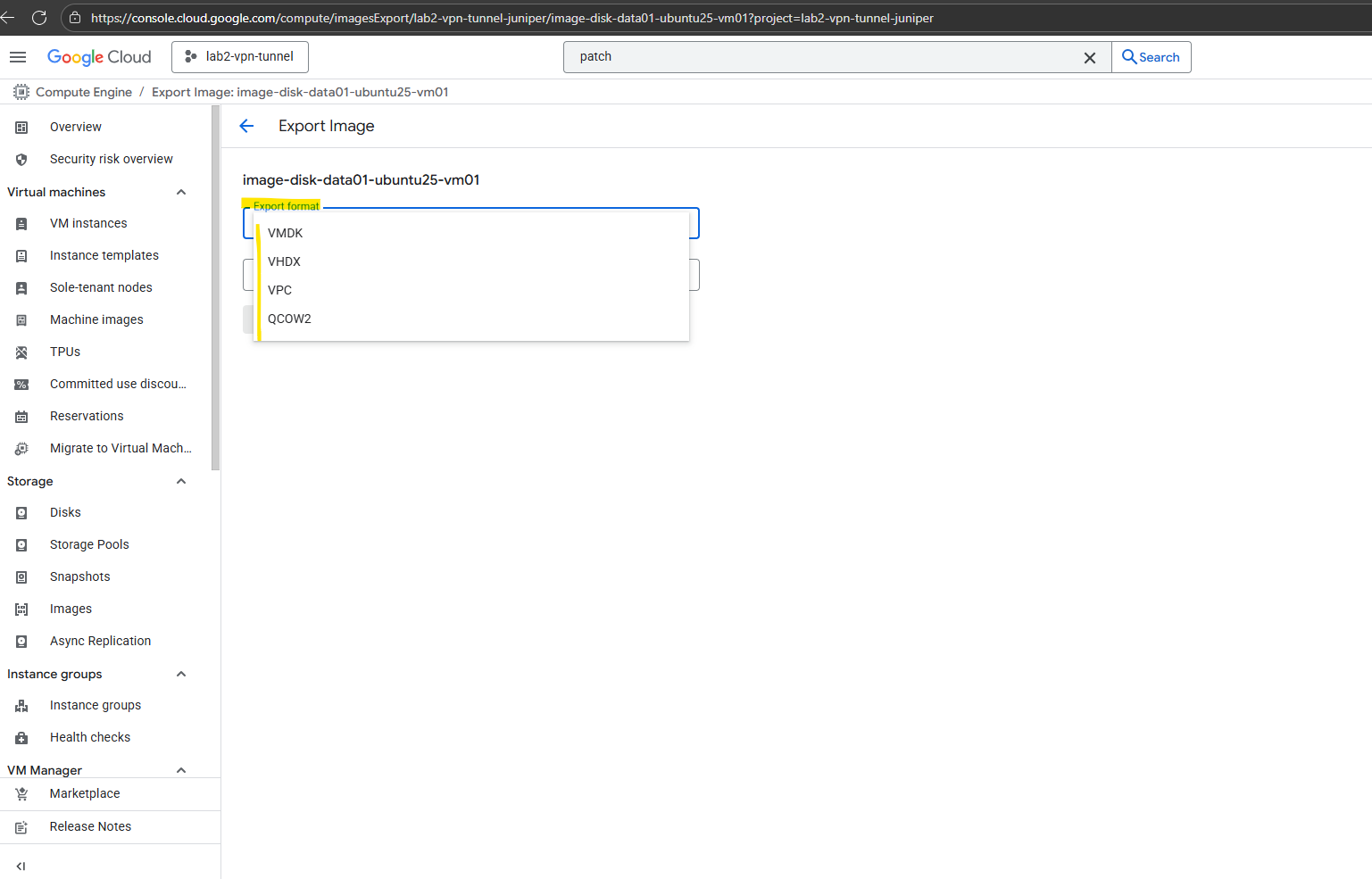Click the sidebar vertical scrollbar

[x=215, y=287]
